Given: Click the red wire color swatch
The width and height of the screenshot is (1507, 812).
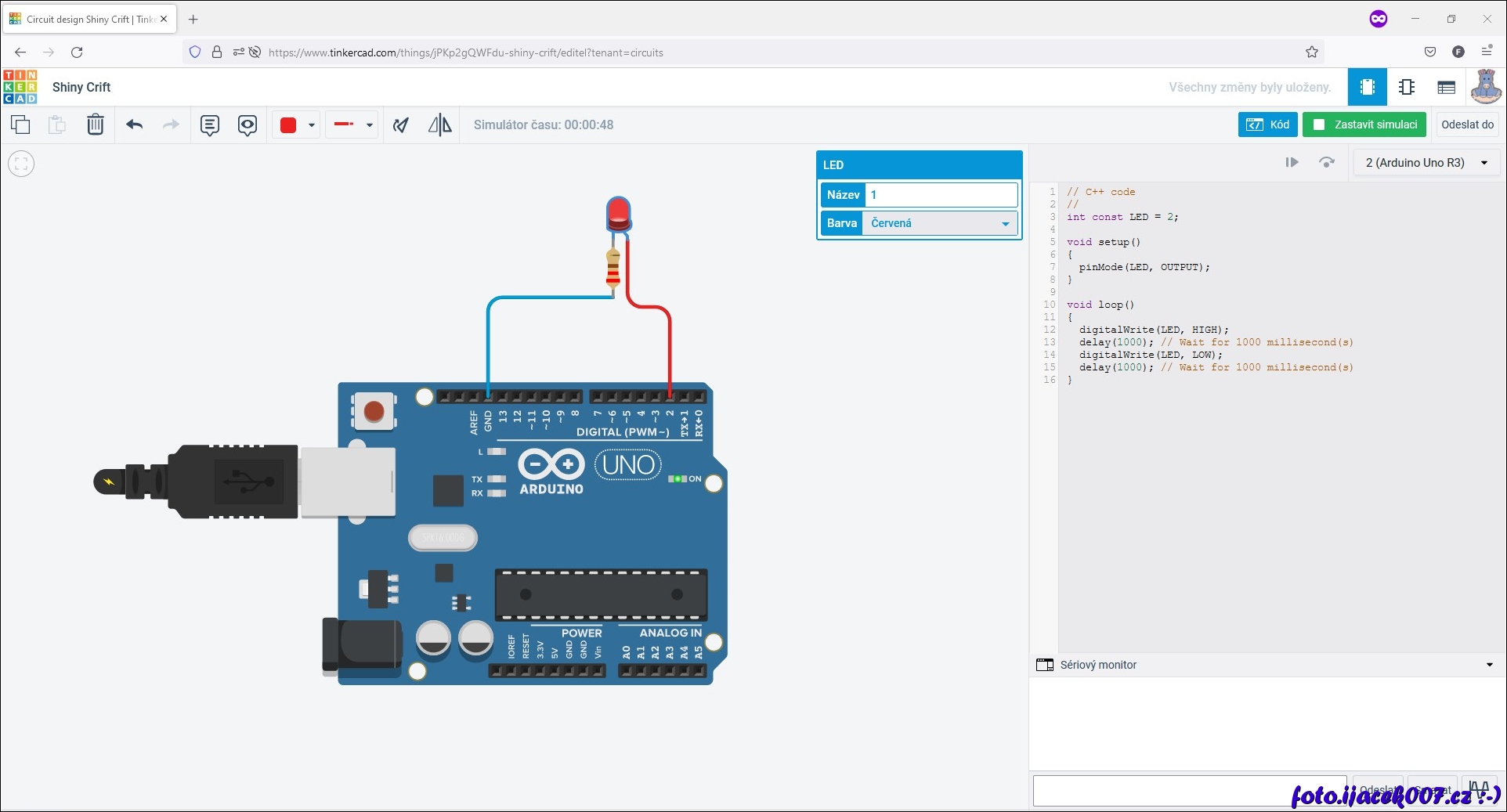Looking at the screenshot, I should 288,125.
